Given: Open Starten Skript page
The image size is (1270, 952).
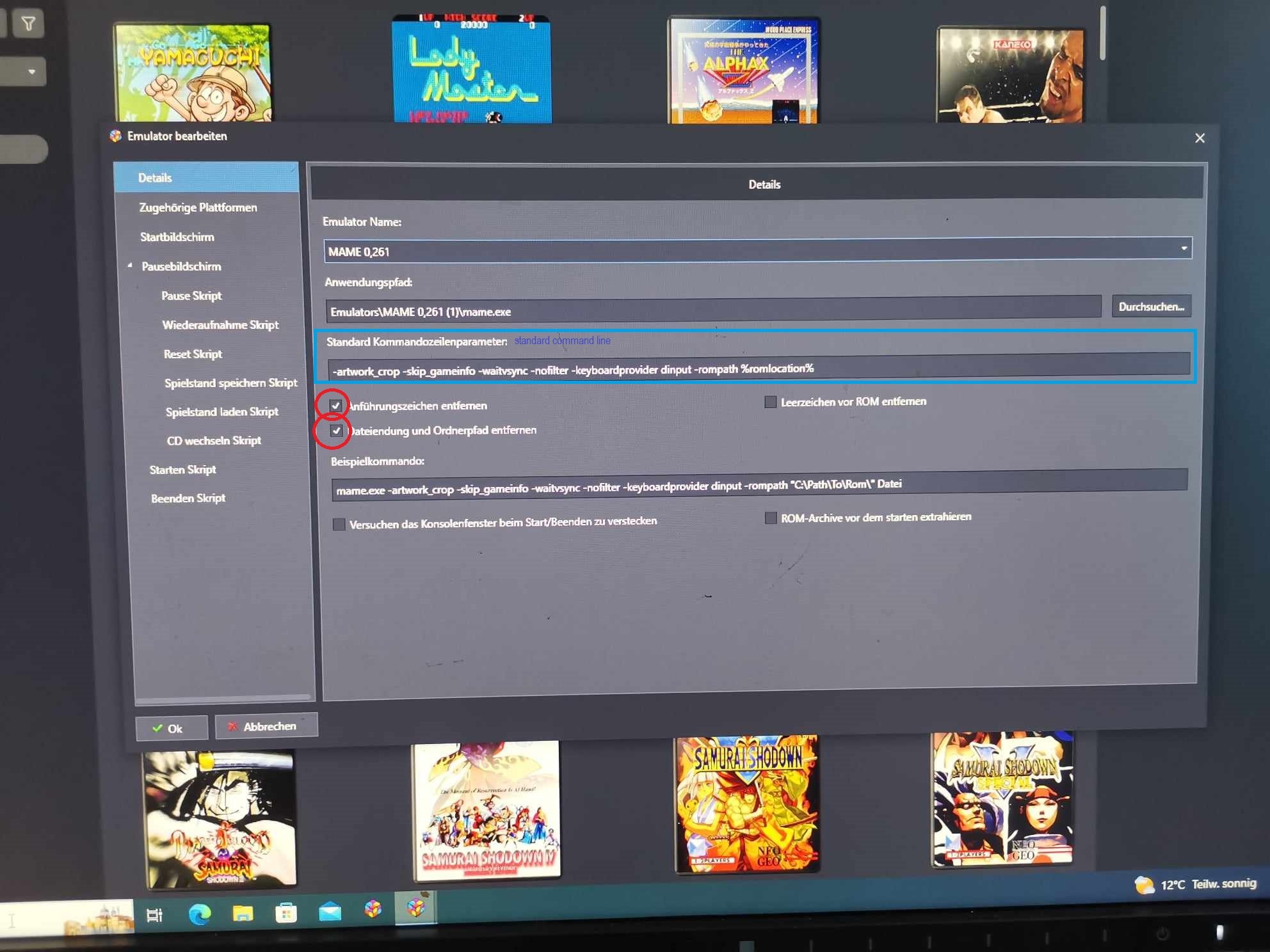Looking at the screenshot, I should click(182, 470).
